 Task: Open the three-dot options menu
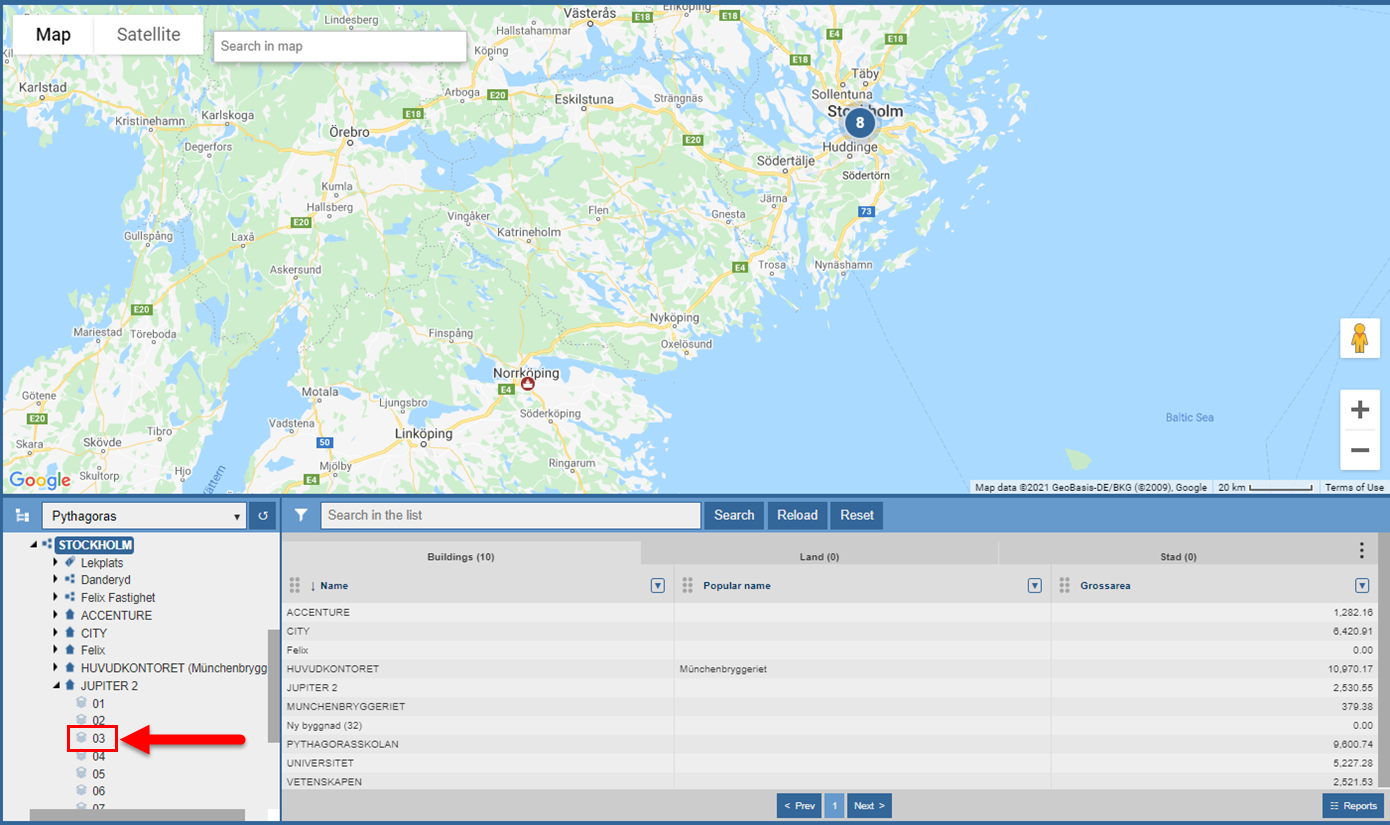click(1361, 551)
